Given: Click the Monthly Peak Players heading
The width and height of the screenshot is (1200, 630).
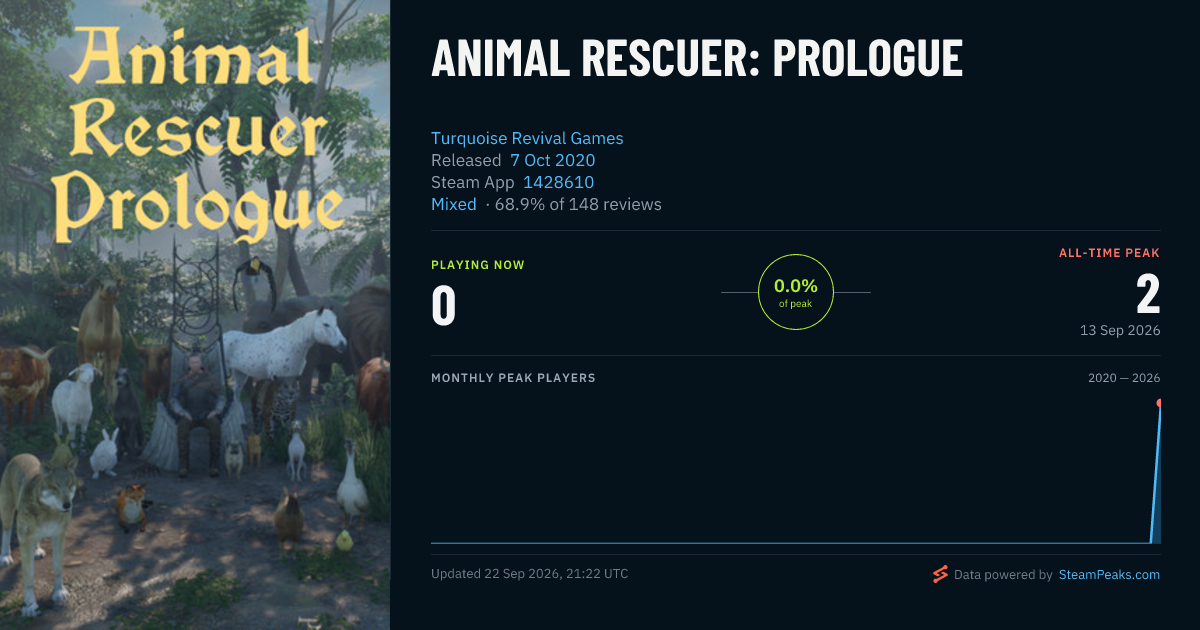Looking at the screenshot, I should 513,378.
